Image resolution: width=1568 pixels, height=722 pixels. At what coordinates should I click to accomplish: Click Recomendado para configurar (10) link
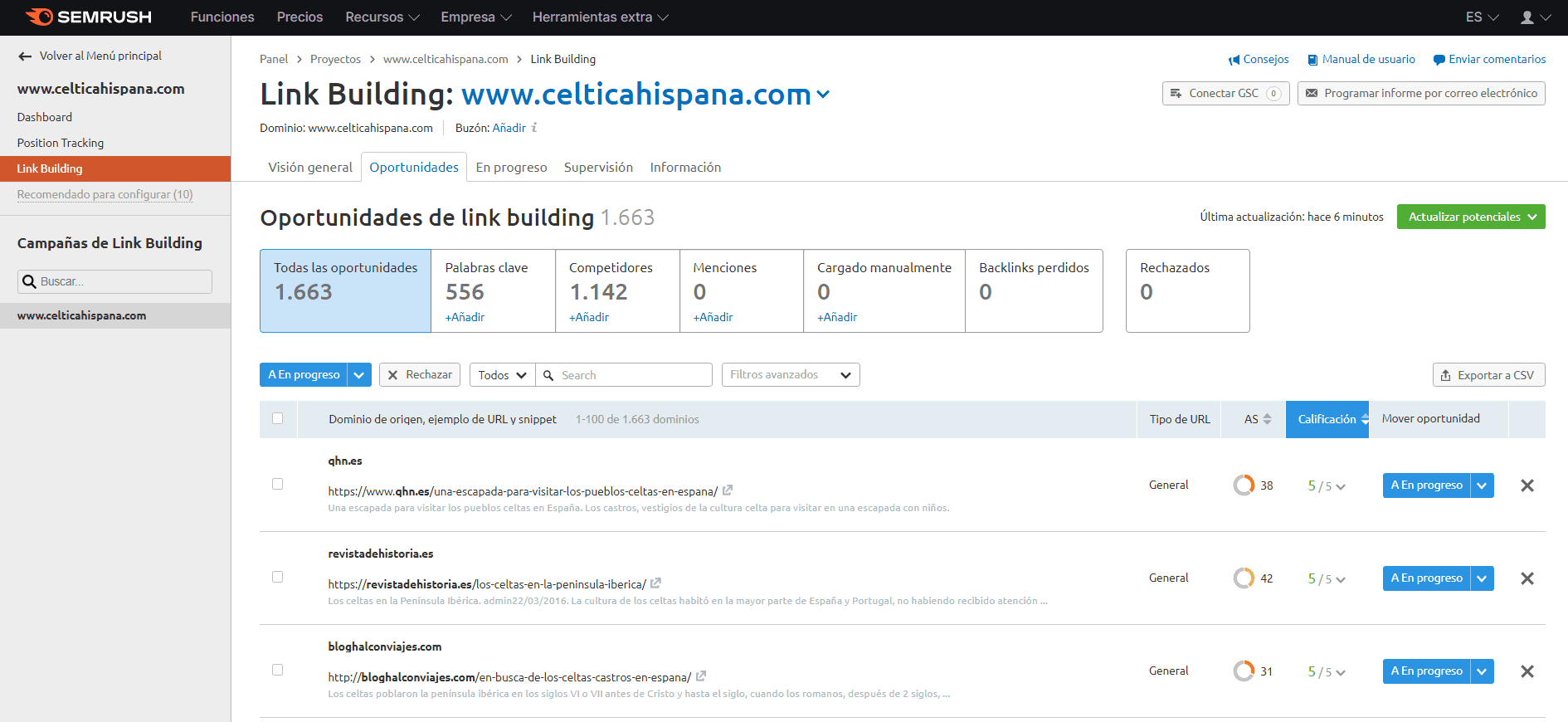point(105,195)
